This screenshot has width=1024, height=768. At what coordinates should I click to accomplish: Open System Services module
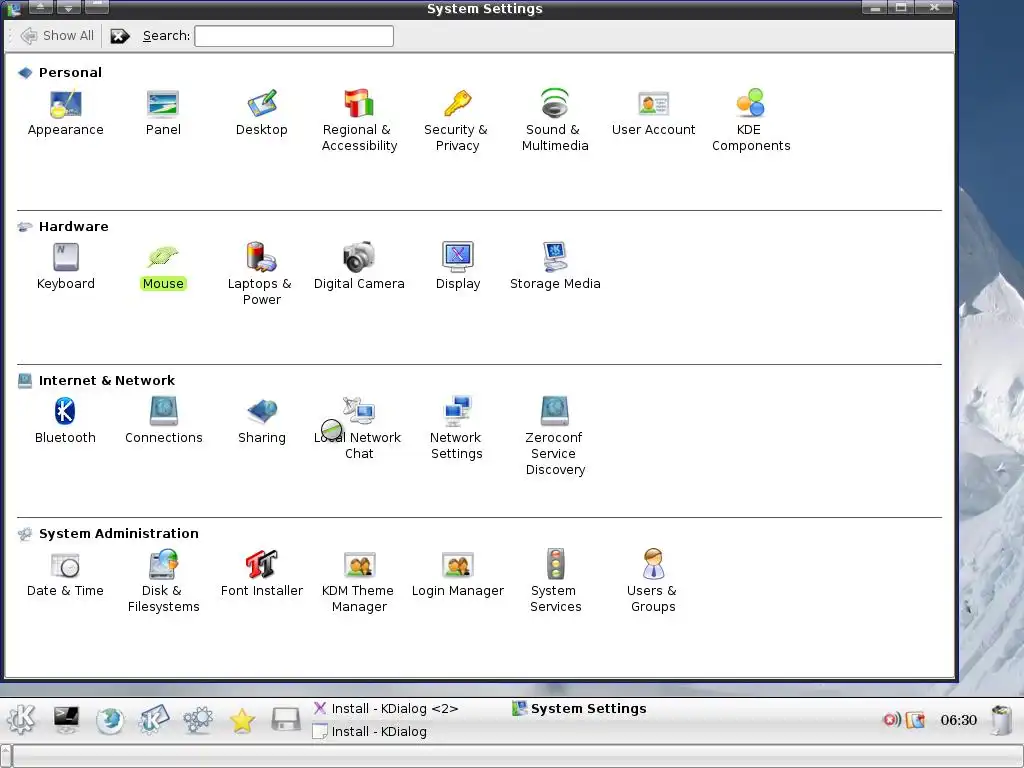[555, 582]
